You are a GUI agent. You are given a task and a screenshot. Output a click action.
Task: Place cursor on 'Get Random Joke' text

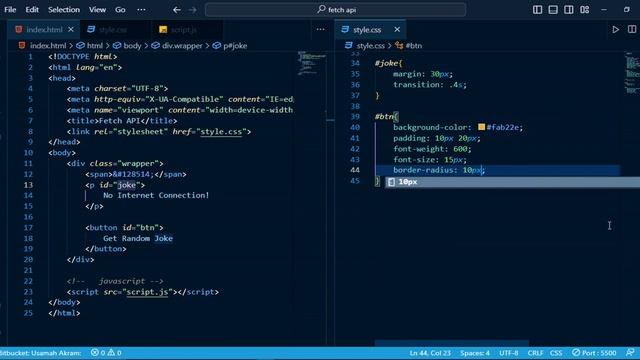[138, 238]
